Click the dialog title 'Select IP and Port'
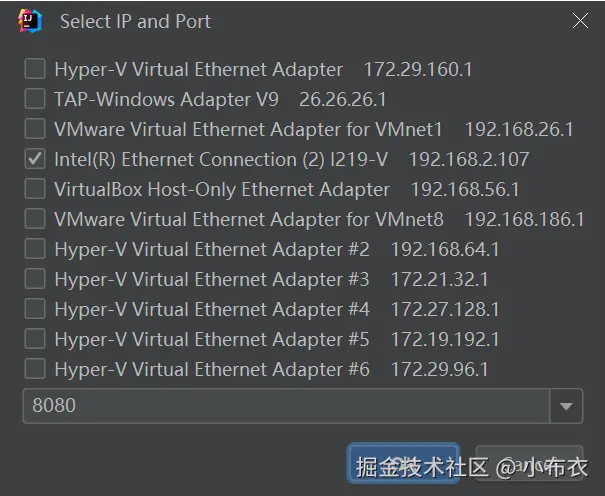 coord(135,21)
